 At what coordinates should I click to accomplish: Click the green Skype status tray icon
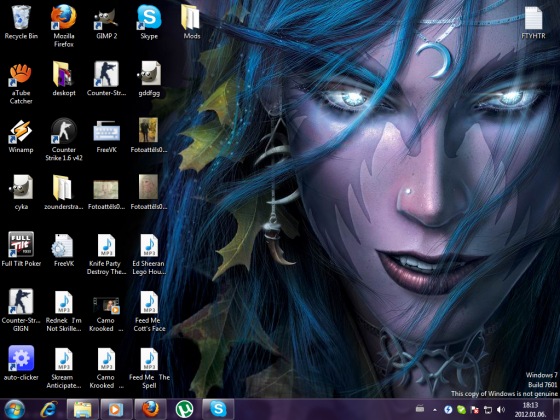(461, 410)
